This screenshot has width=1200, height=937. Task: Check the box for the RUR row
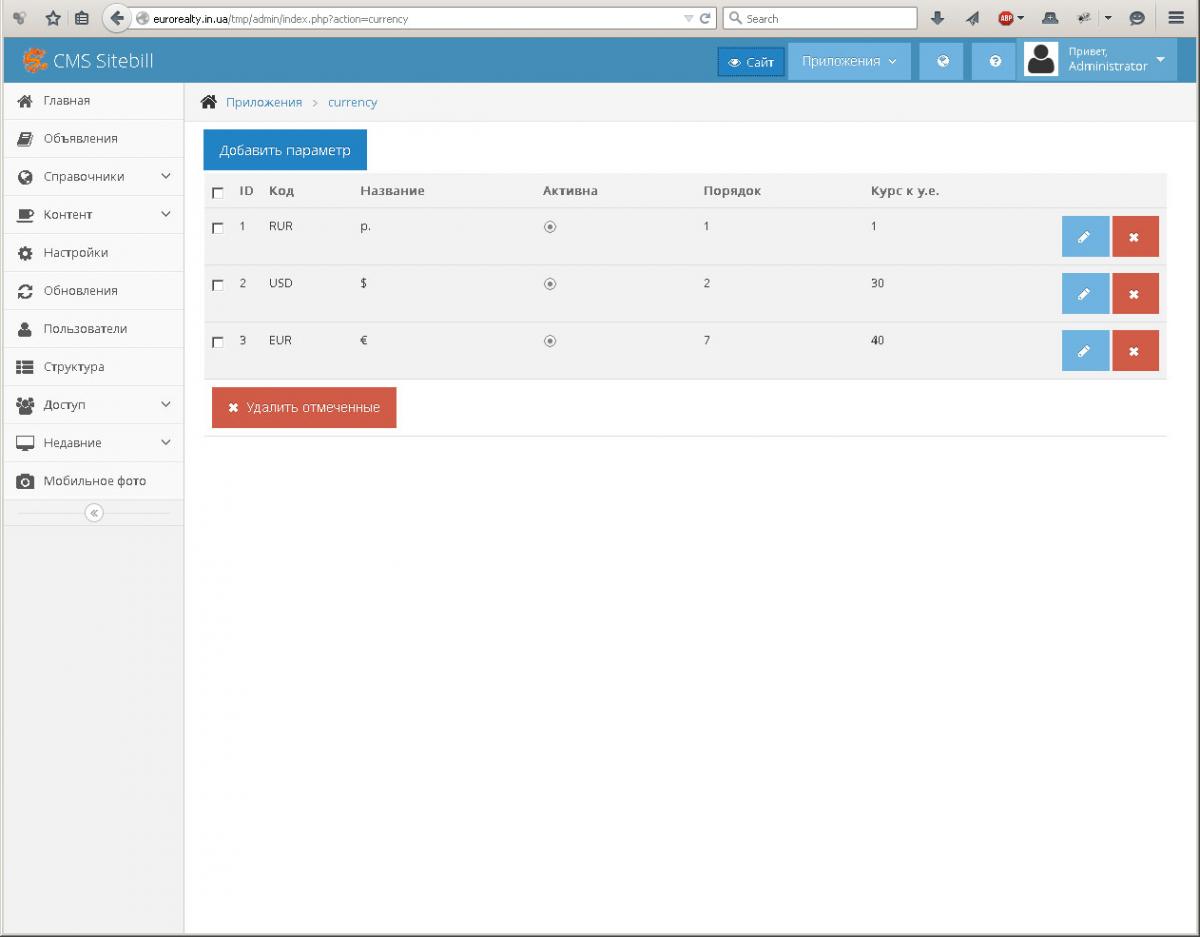click(x=218, y=228)
